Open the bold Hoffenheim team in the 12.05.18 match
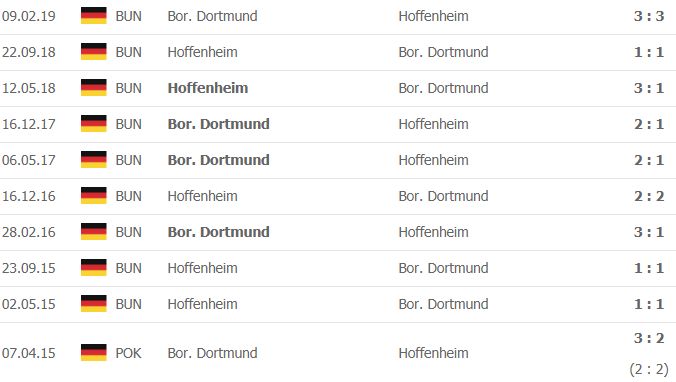The width and height of the screenshot is (676, 382). tap(208, 88)
